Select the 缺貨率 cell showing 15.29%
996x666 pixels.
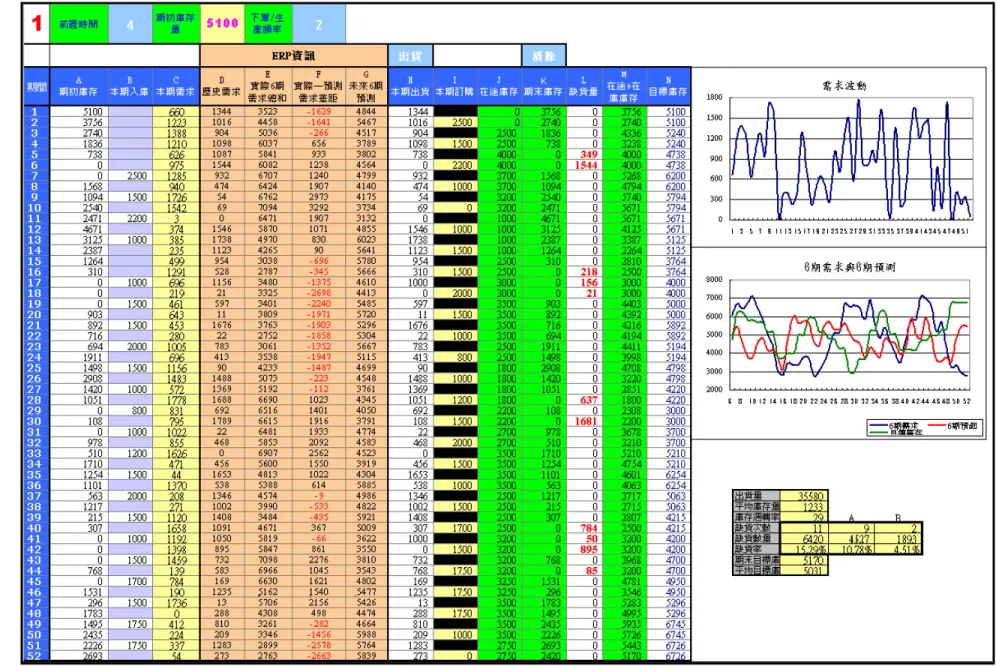coord(804,549)
